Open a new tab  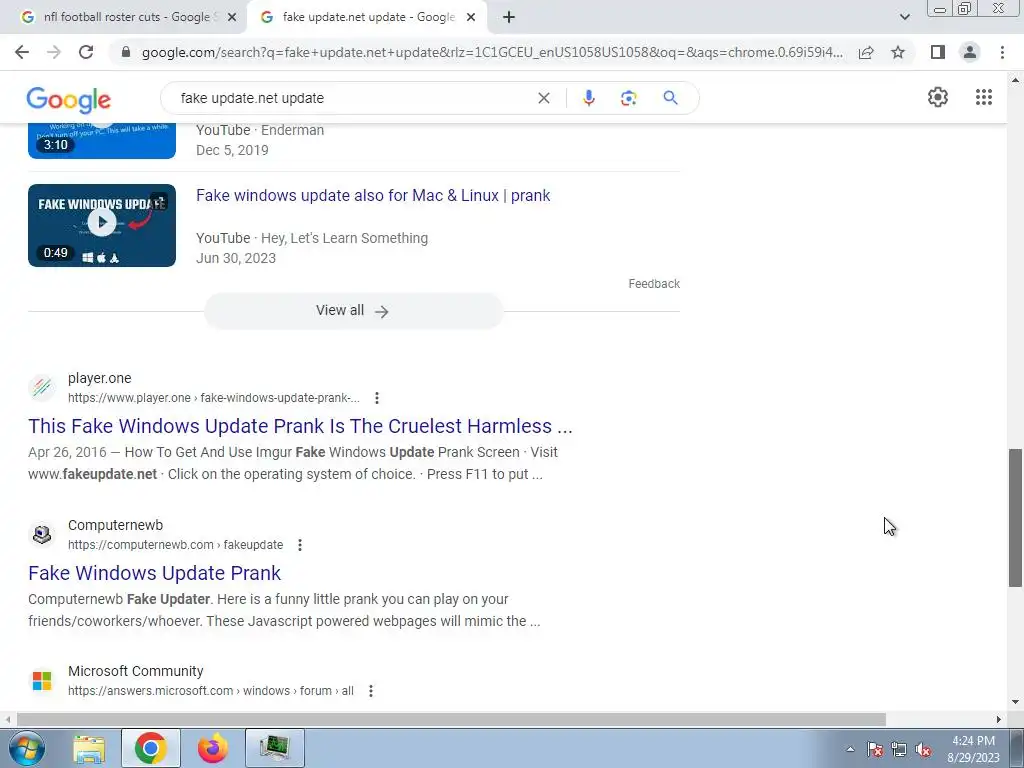click(x=509, y=18)
